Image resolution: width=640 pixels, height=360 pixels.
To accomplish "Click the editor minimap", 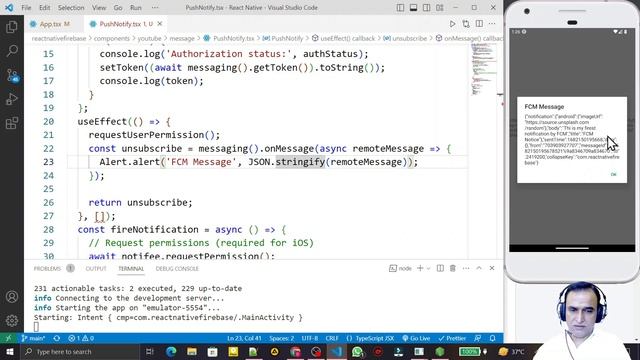I will 484,69.
